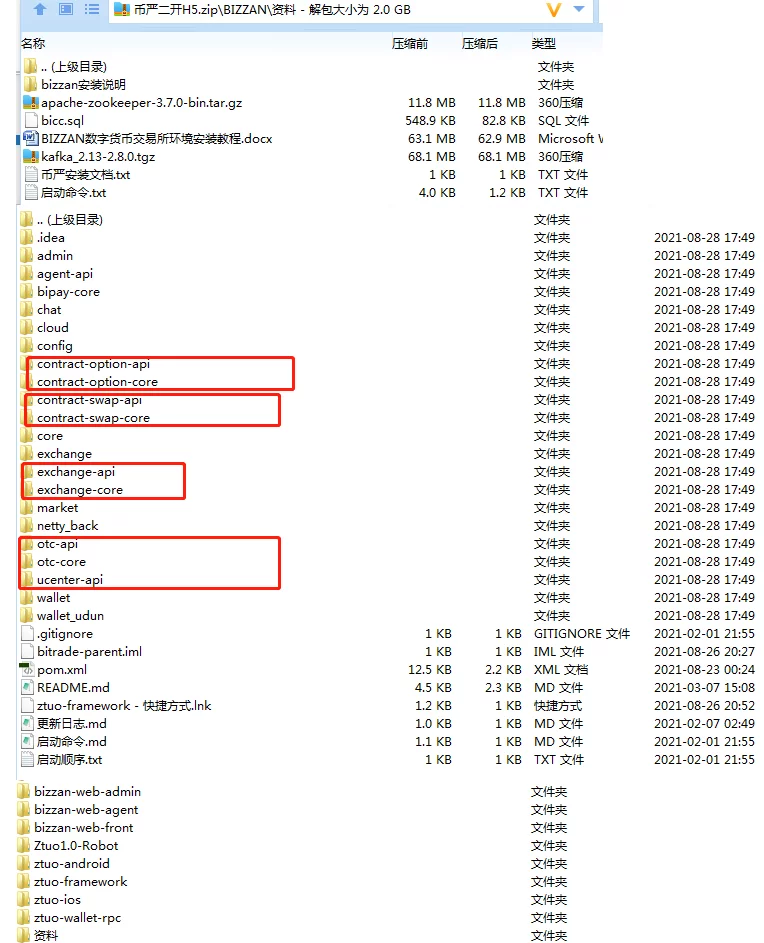The width and height of the screenshot is (764, 943).
Task: Select the BIZZAN docx Word document icon
Action: (30, 138)
